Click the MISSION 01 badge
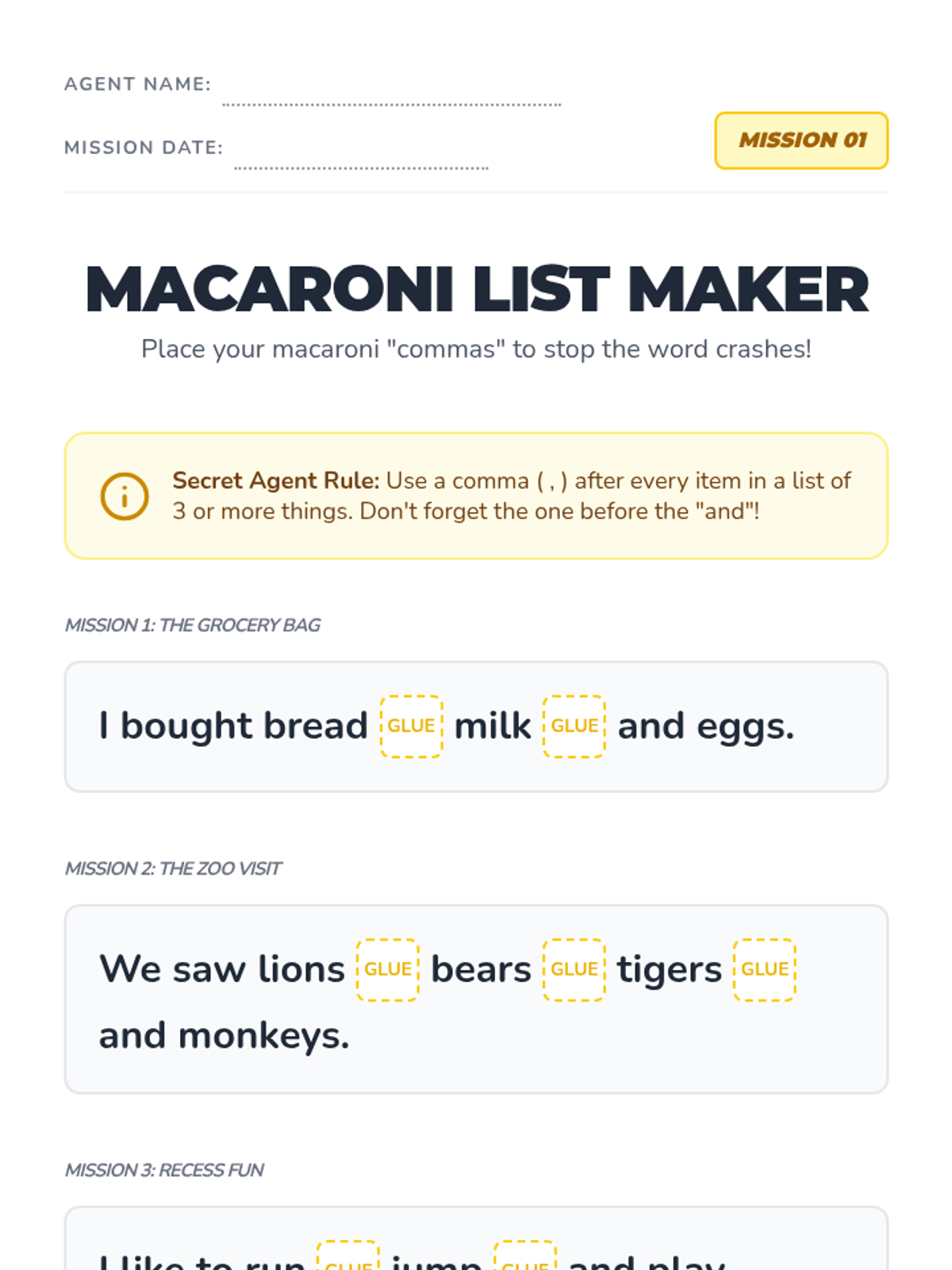Screen dimensions: 952x1270 pos(801,140)
